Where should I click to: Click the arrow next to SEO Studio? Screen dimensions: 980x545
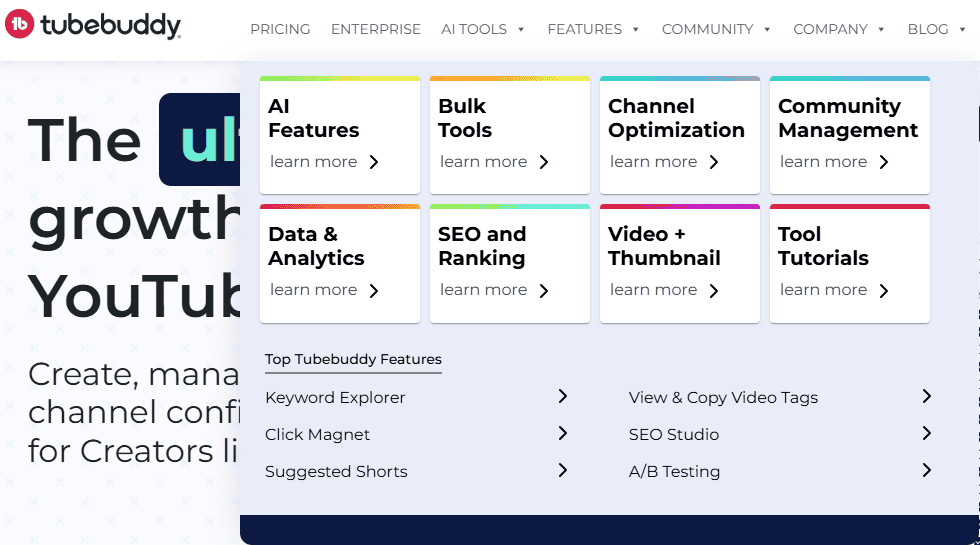[926, 433]
